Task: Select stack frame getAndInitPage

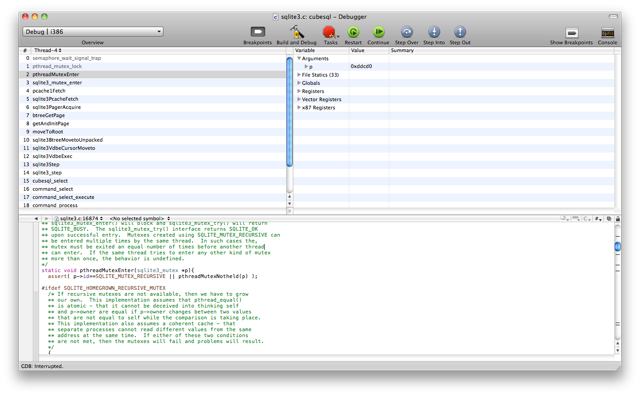Action: pyautogui.click(x=153, y=123)
